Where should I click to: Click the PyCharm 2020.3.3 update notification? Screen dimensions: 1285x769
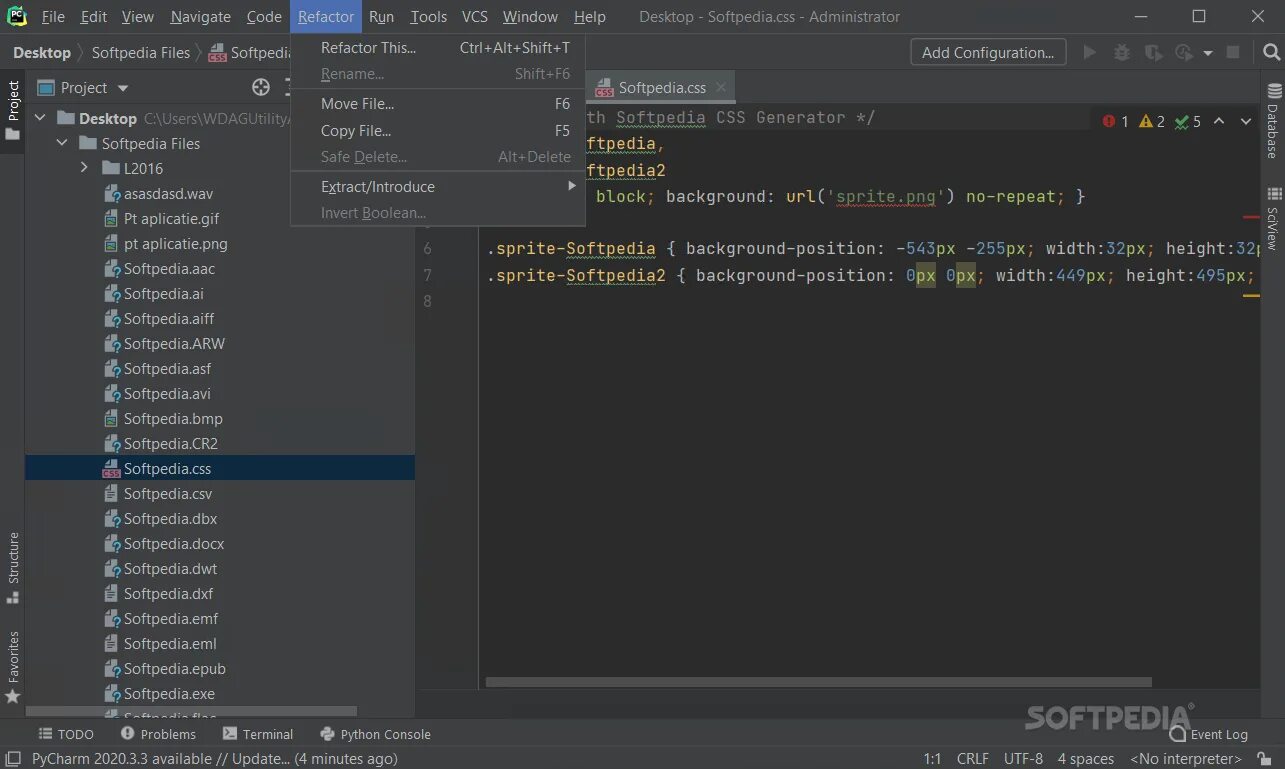tap(215, 759)
